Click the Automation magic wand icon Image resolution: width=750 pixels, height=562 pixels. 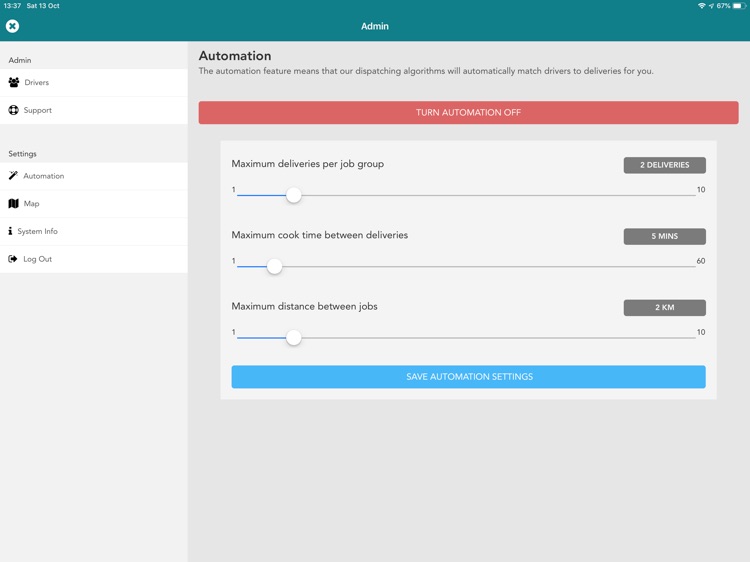tap(13, 176)
